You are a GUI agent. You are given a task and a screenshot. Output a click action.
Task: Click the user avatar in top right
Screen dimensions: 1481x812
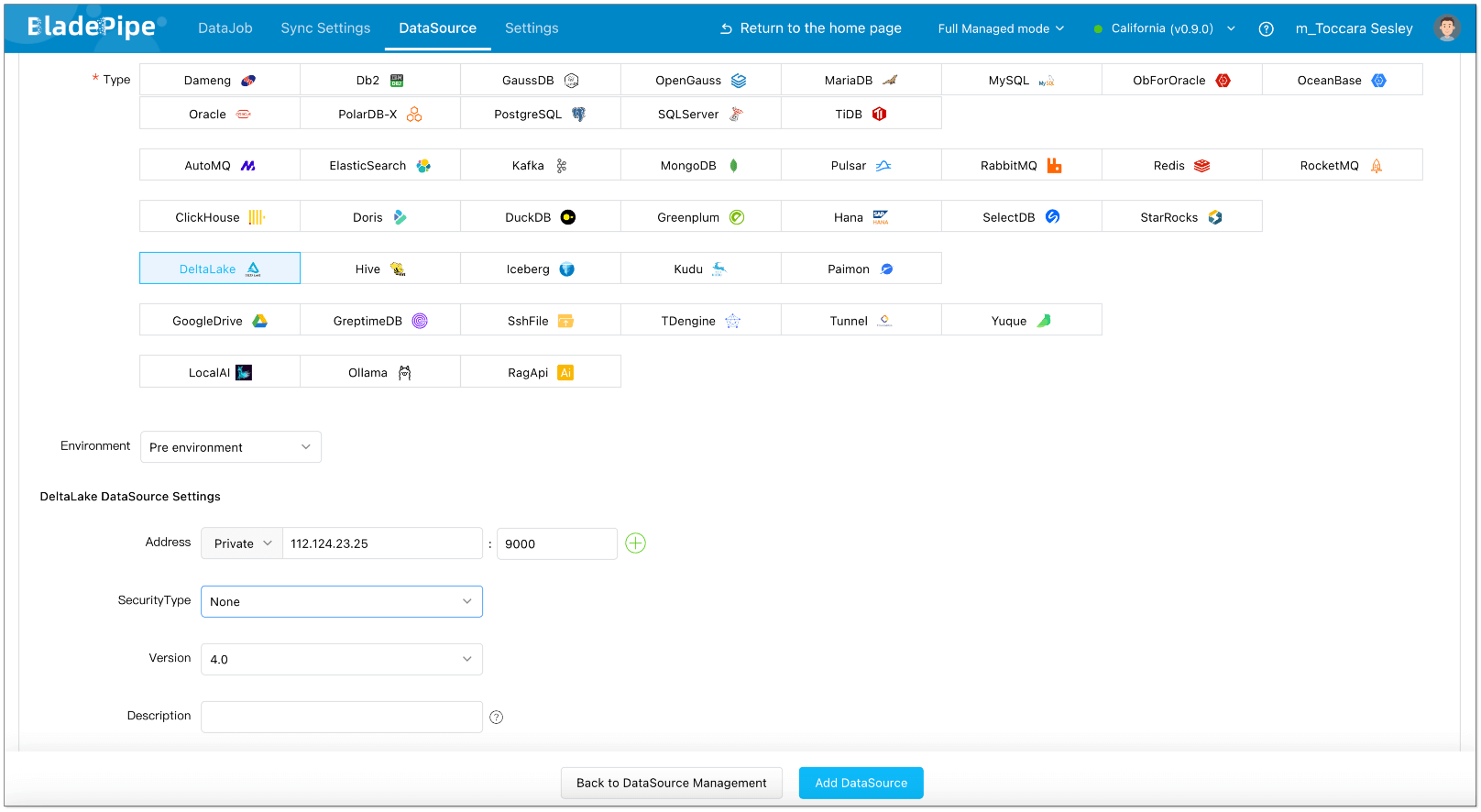coord(1446,28)
